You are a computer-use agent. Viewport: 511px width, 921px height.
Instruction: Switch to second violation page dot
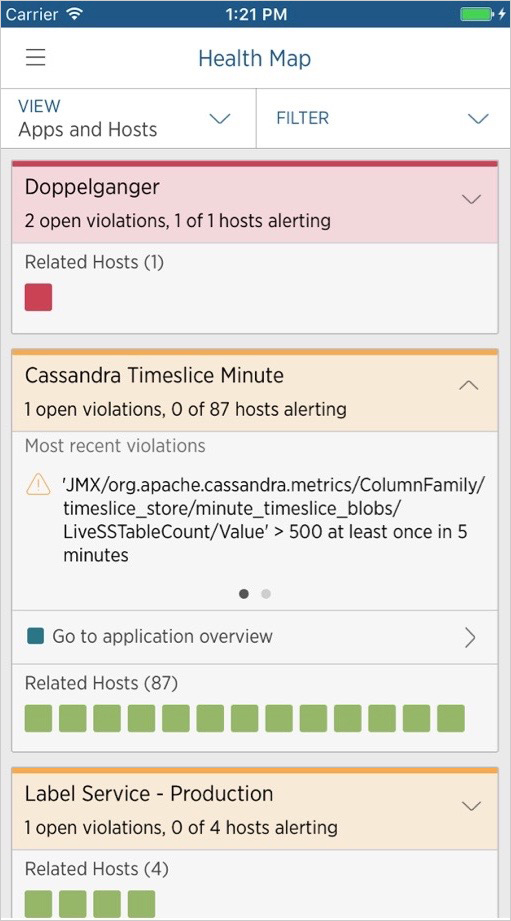(x=266, y=594)
